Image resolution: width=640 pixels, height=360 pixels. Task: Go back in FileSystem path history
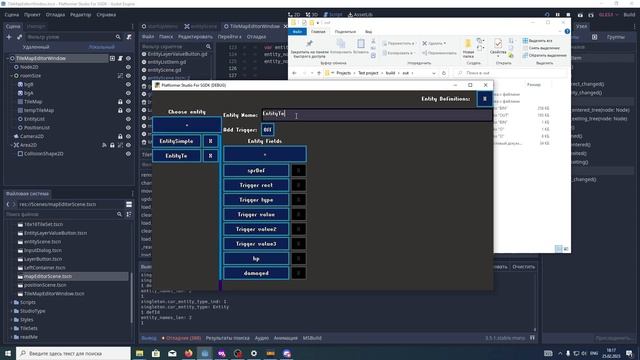[8, 204]
